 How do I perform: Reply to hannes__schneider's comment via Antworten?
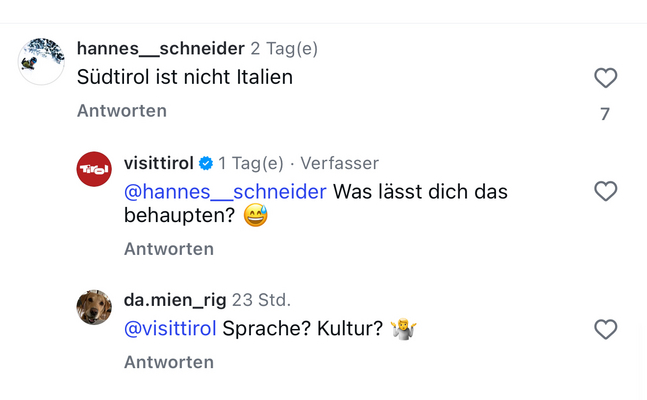point(122,111)
